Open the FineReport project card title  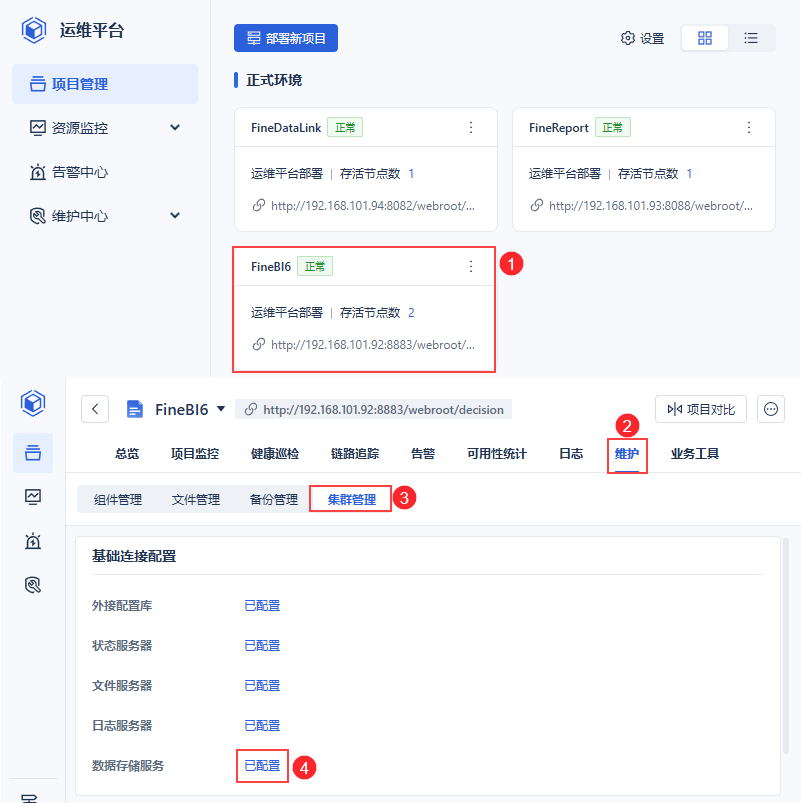tap(559, 128)
